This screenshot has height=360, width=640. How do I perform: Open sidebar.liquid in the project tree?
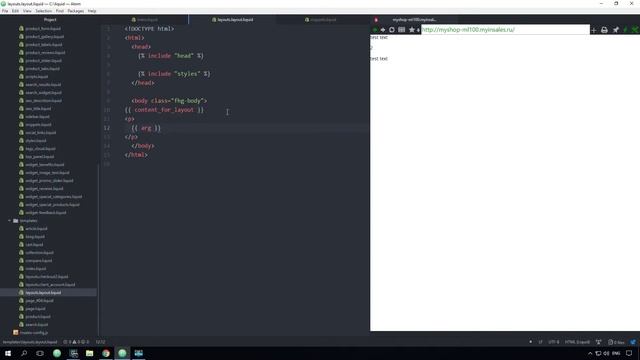tap(38, 117)
